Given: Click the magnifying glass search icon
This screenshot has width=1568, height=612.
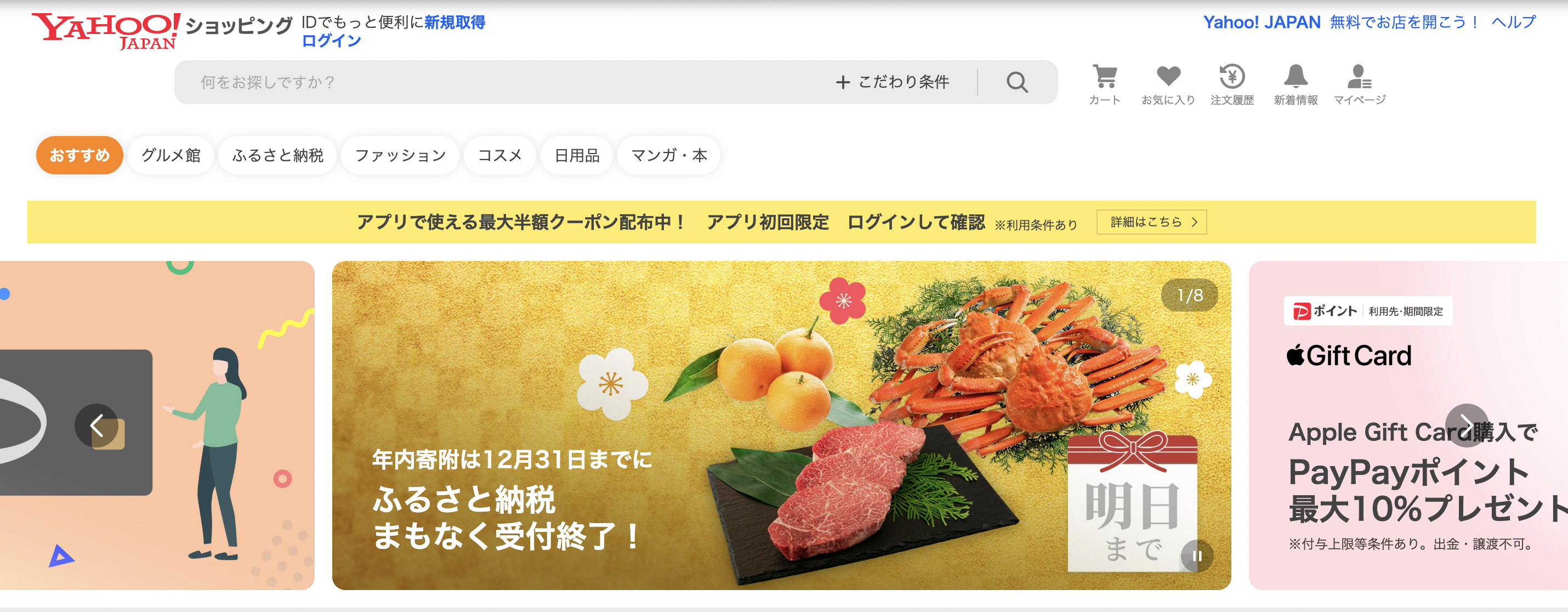Looking at the screenshot, I should (x=1017, y=82).
